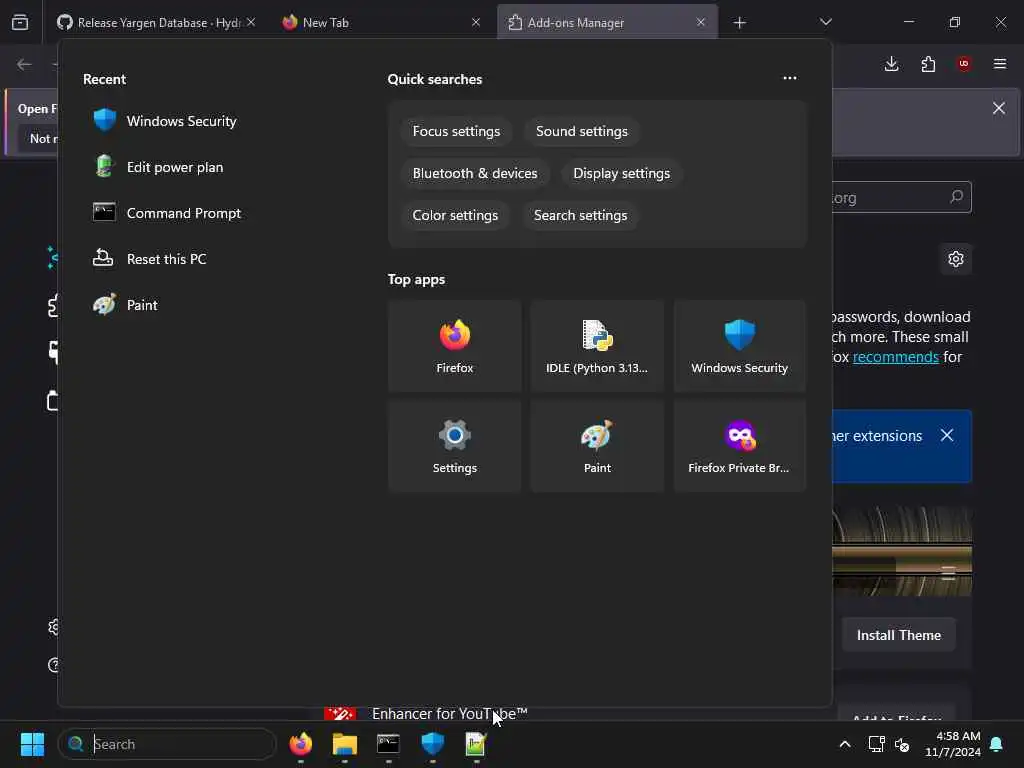Select Search settings quick search
1024x768 pixels.
[x=581, y=215]
